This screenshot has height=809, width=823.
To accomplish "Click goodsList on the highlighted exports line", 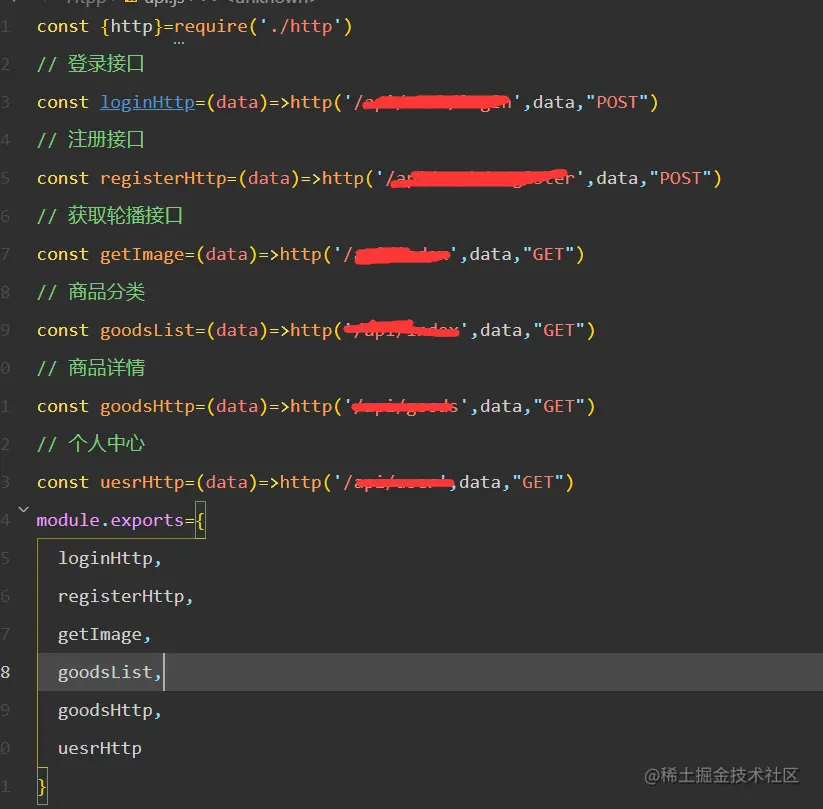I will 105,672.
